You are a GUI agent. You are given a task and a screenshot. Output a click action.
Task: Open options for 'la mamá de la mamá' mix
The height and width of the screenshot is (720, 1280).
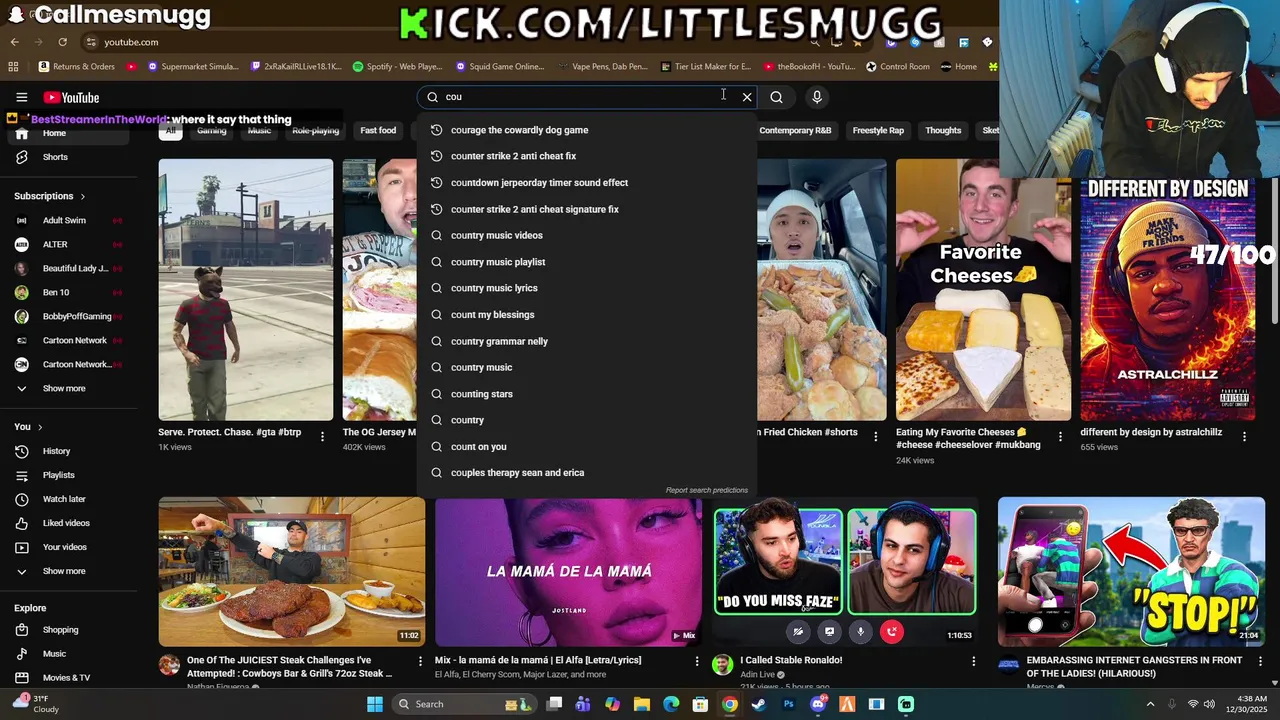pyautogui.click(x=697, y=661)
